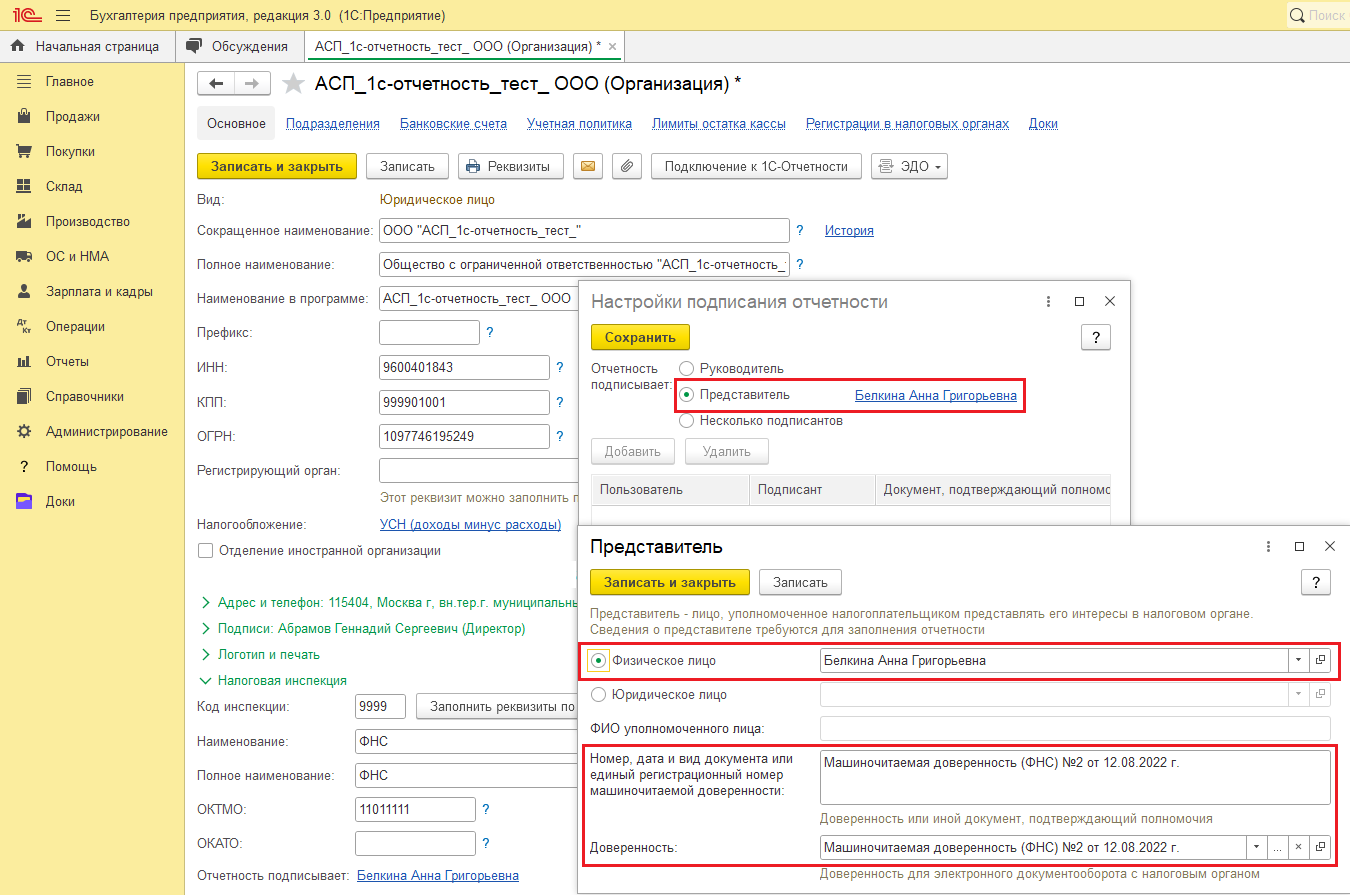Click help question mark next to ИНН
This screenshot has height=895, width=1350.
(x=560, y=368)
